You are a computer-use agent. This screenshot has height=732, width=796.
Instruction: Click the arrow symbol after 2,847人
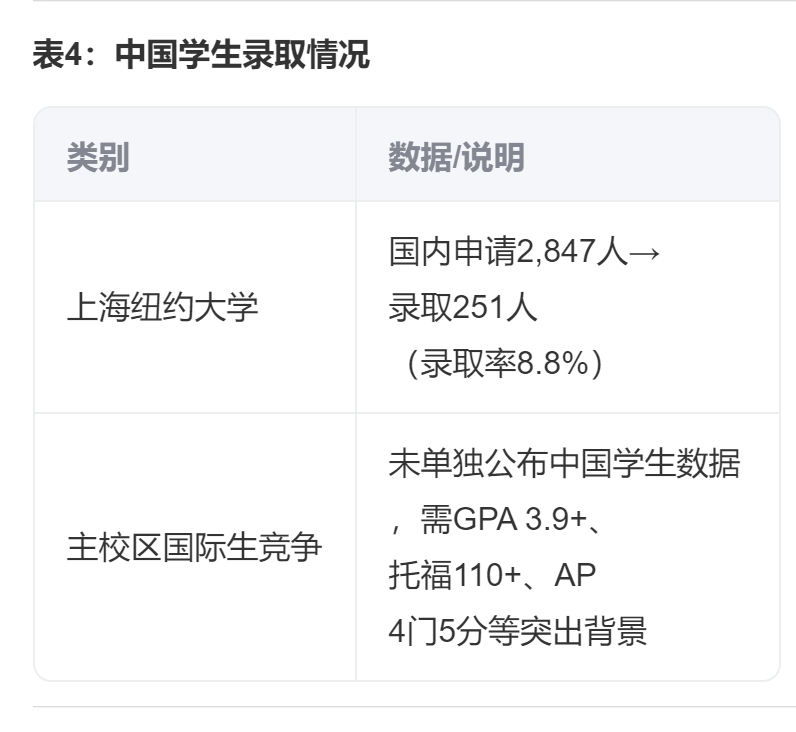point(645,252)
